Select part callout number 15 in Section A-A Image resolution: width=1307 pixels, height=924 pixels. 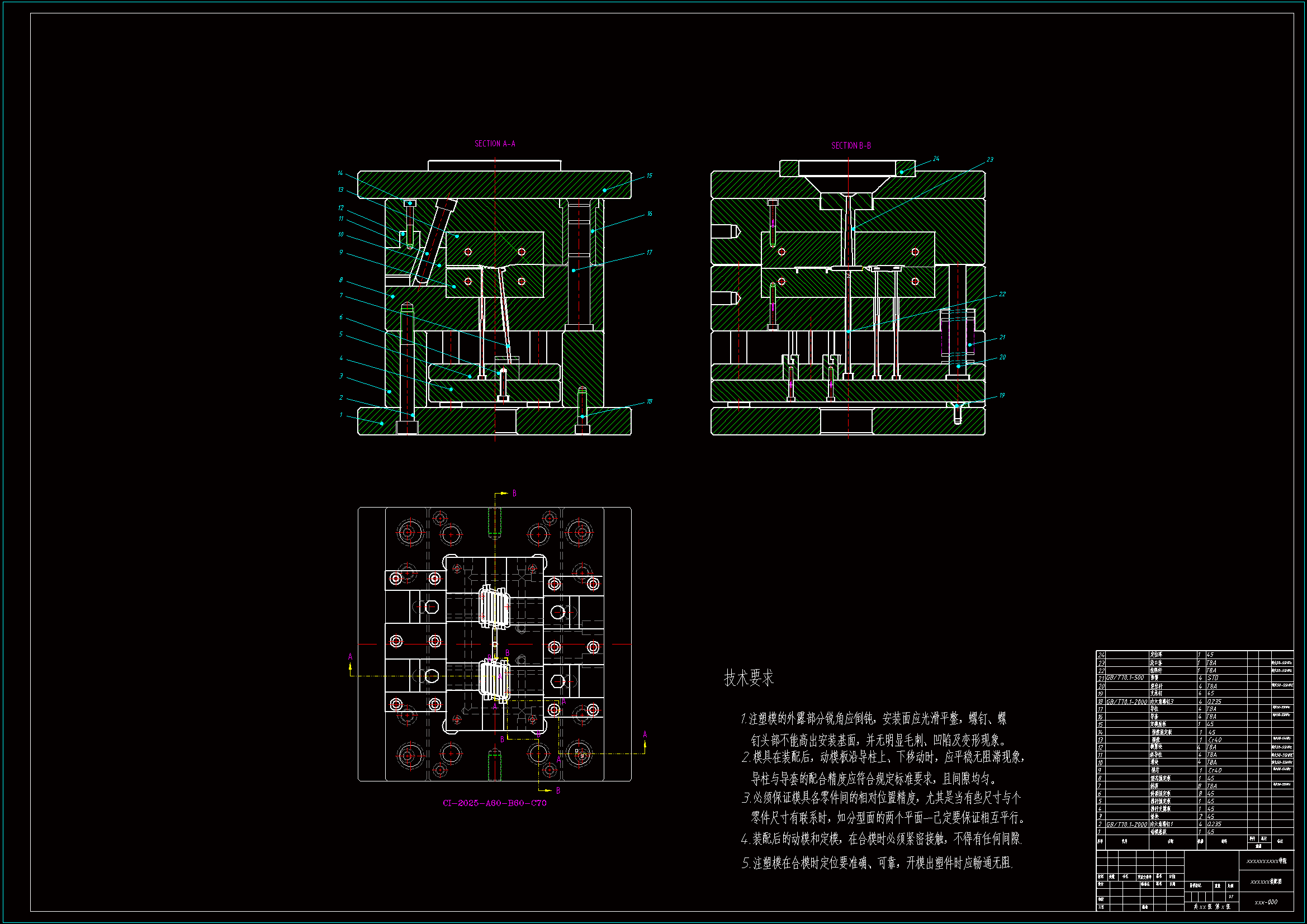[x=649, y=176]
